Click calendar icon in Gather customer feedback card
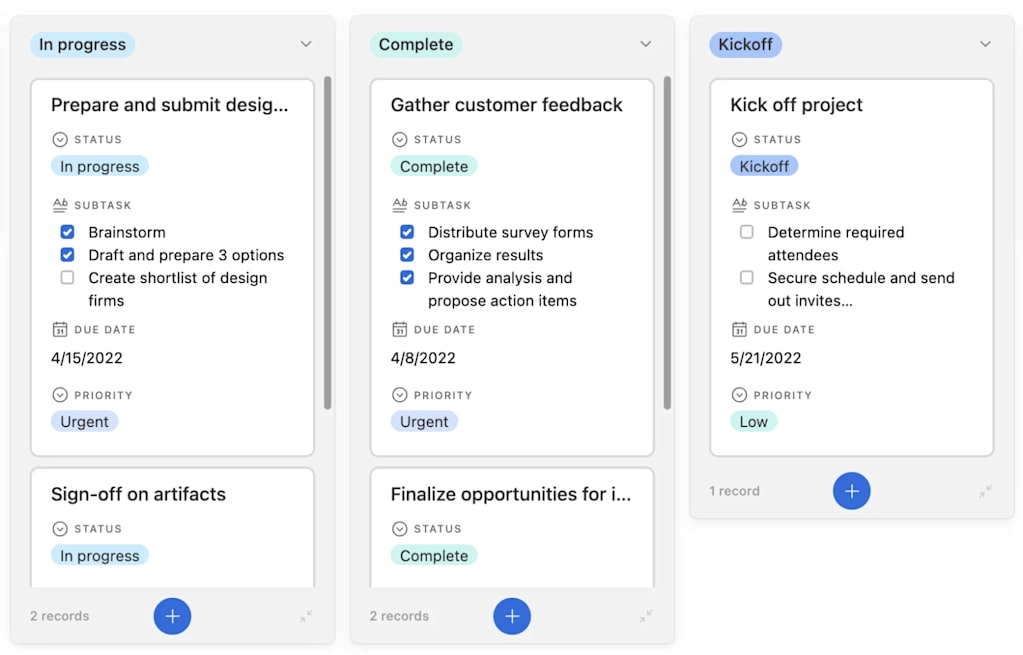The width and height of the screenshot is (1023, 655). point(400,329)
